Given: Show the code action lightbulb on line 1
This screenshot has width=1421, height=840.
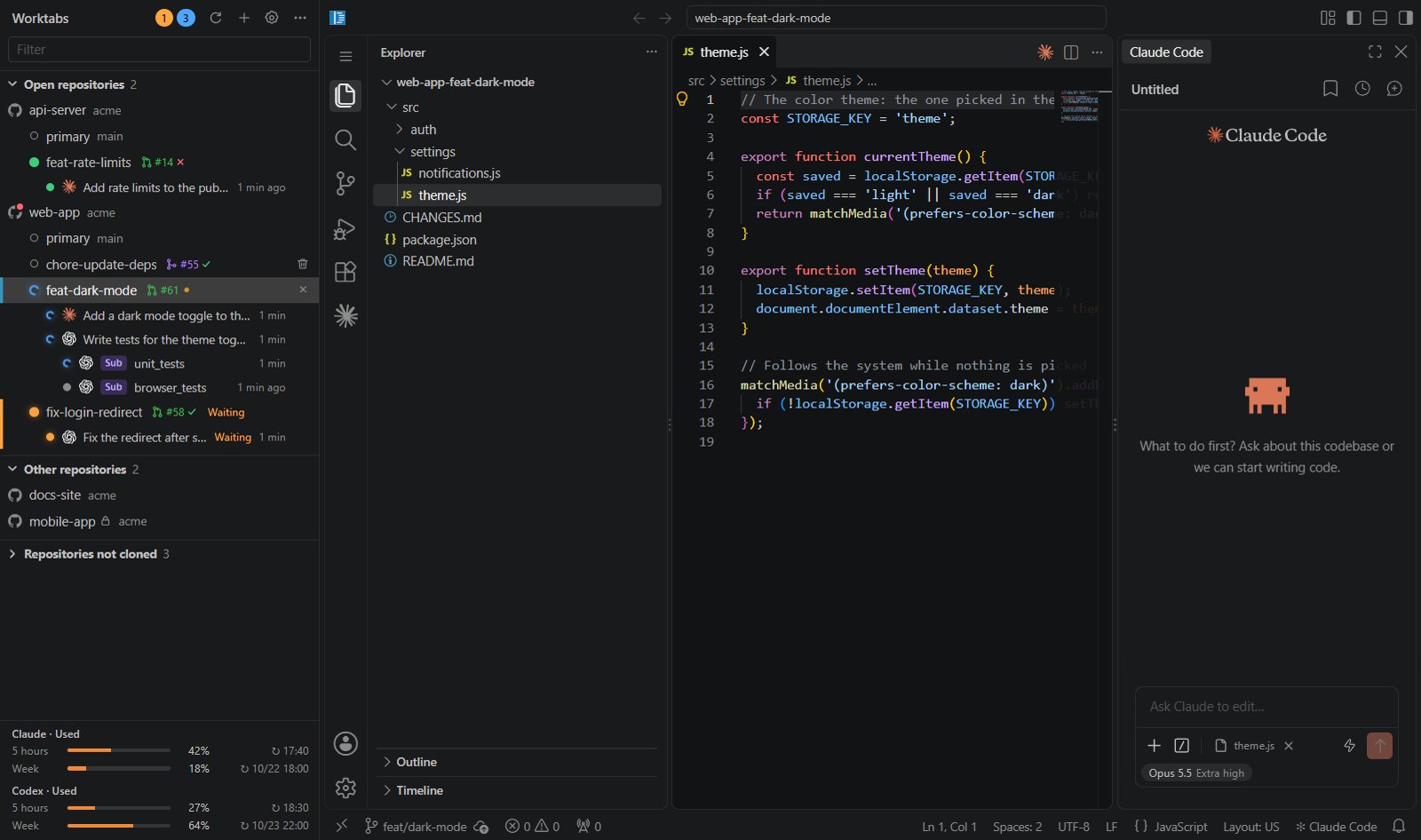Looking at the screenshot, I should [682, 99].
